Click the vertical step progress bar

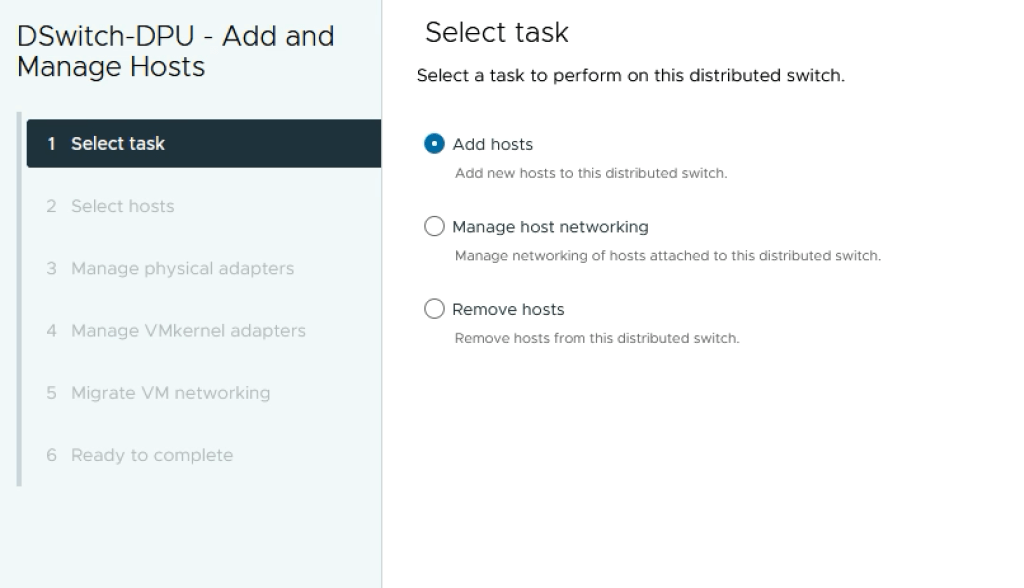19,300
